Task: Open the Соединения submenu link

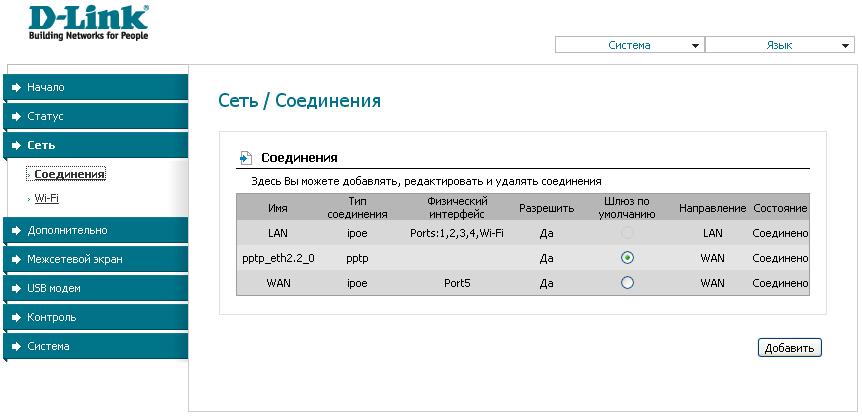Action: (69, 174)
